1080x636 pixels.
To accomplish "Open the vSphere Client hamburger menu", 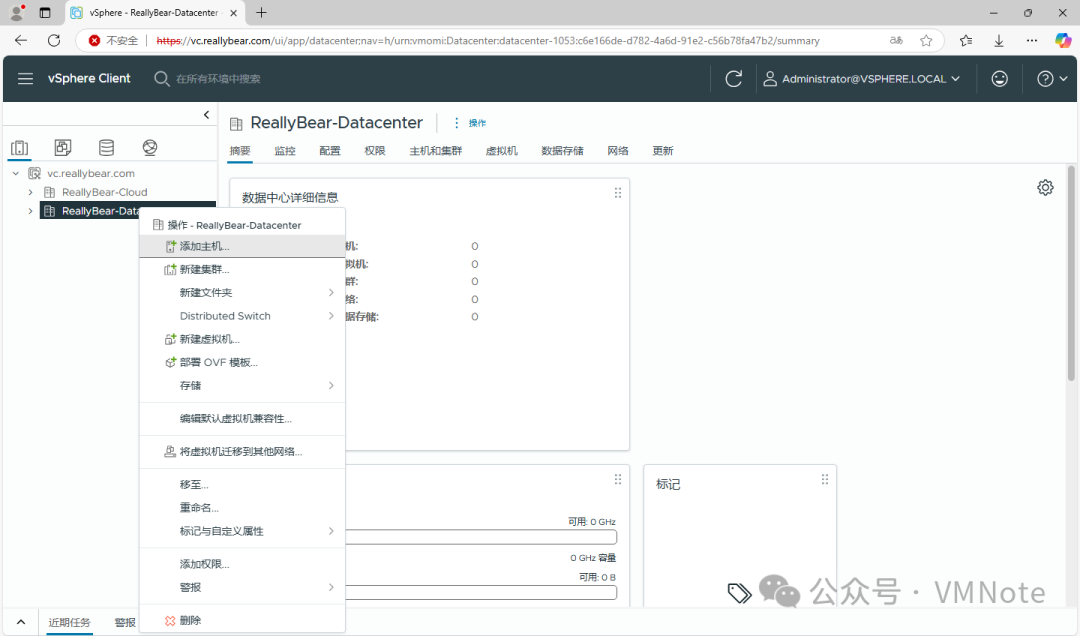I will tap(25, 79).
